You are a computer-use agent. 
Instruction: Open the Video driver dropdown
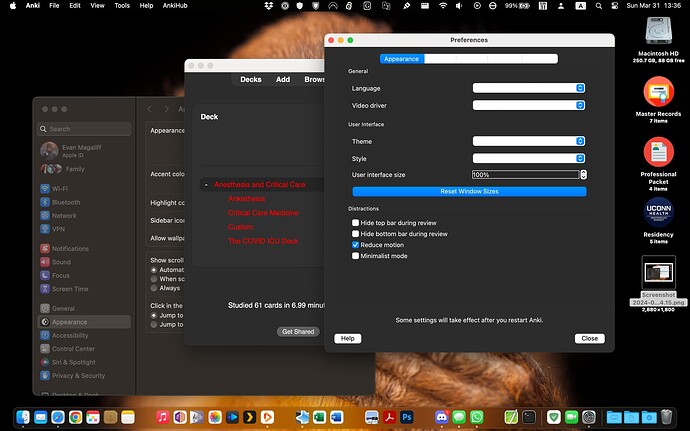529,105
